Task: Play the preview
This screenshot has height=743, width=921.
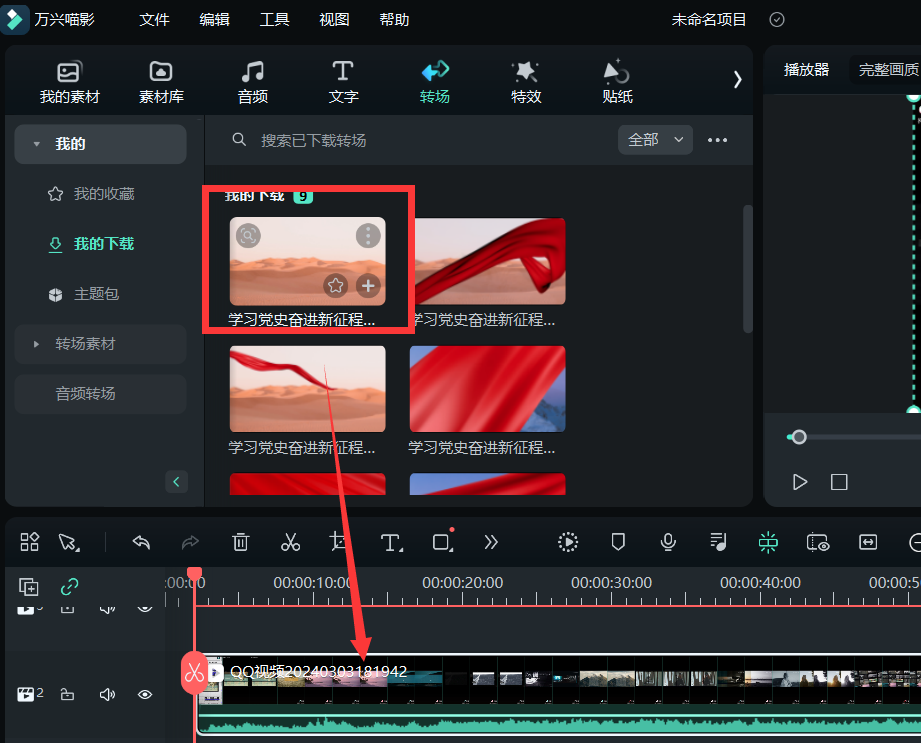Action: (799, 482)
